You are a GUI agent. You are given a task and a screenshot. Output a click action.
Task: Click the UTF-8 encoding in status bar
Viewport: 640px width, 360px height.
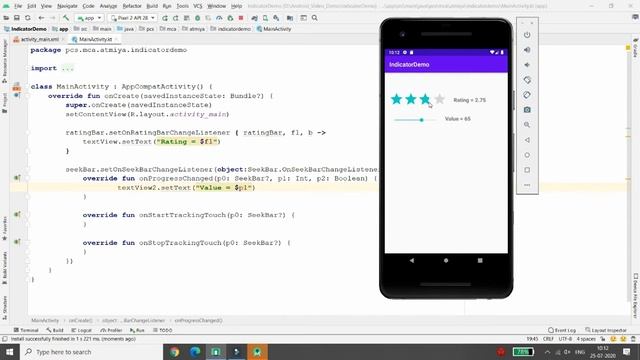565,339
